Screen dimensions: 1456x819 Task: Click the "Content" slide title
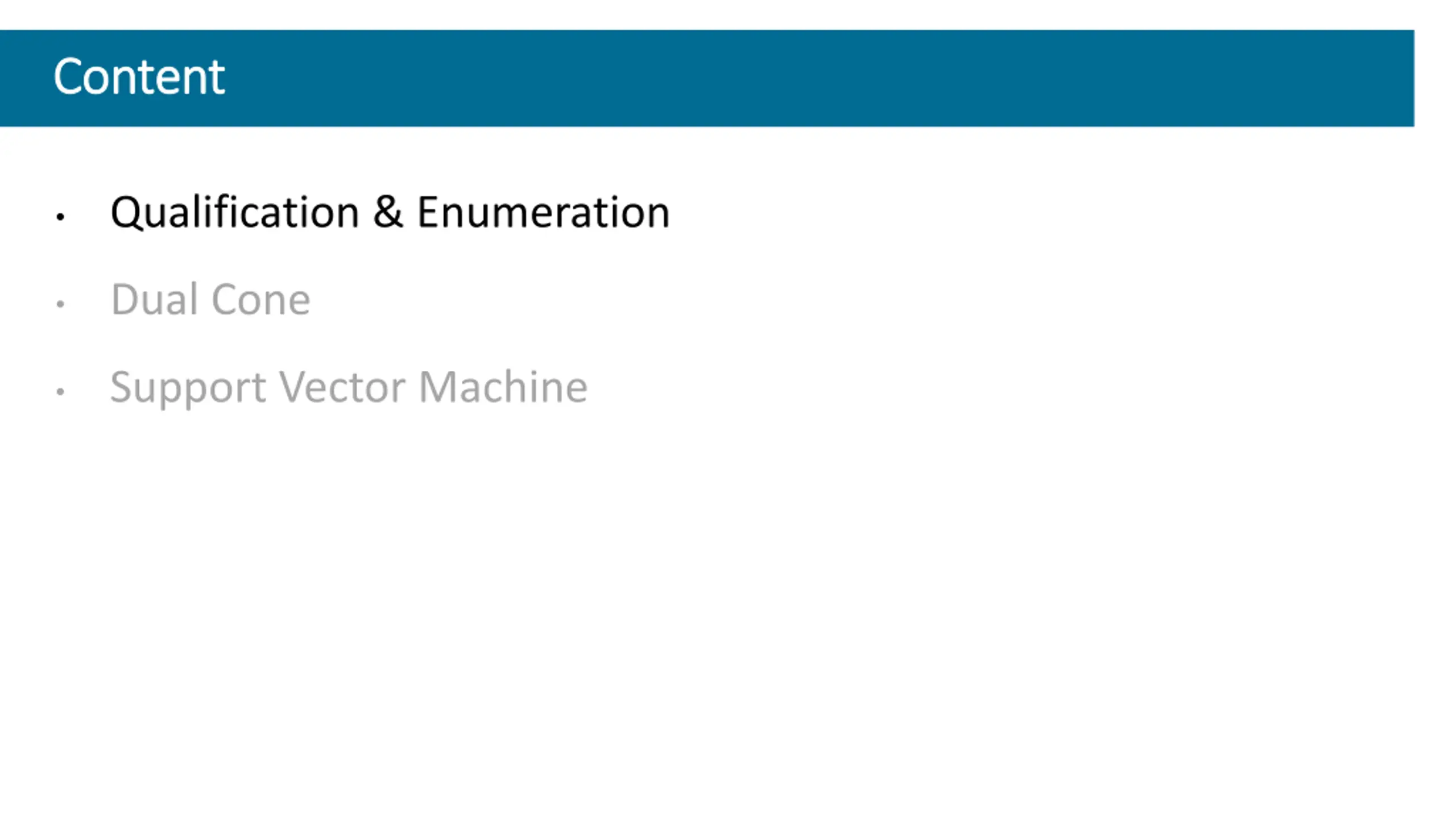pos(139,77)
